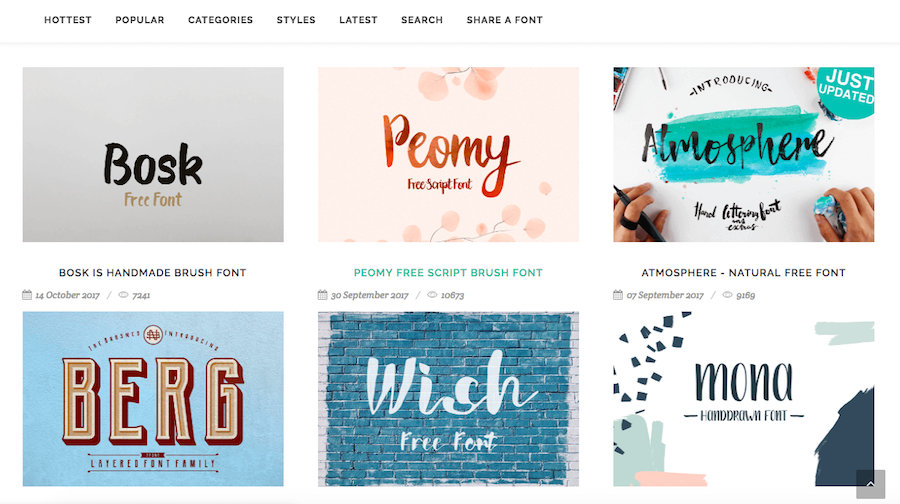Open the Styles menu
Viewport: 900px width, 504px height.
(x=296, y=20)
